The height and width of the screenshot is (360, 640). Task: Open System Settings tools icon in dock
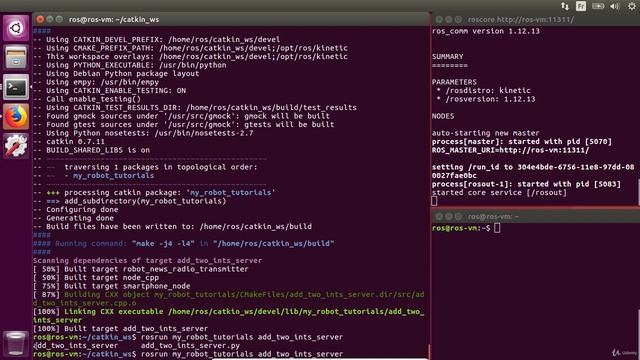pyautogui.click(x=16, y=146)
